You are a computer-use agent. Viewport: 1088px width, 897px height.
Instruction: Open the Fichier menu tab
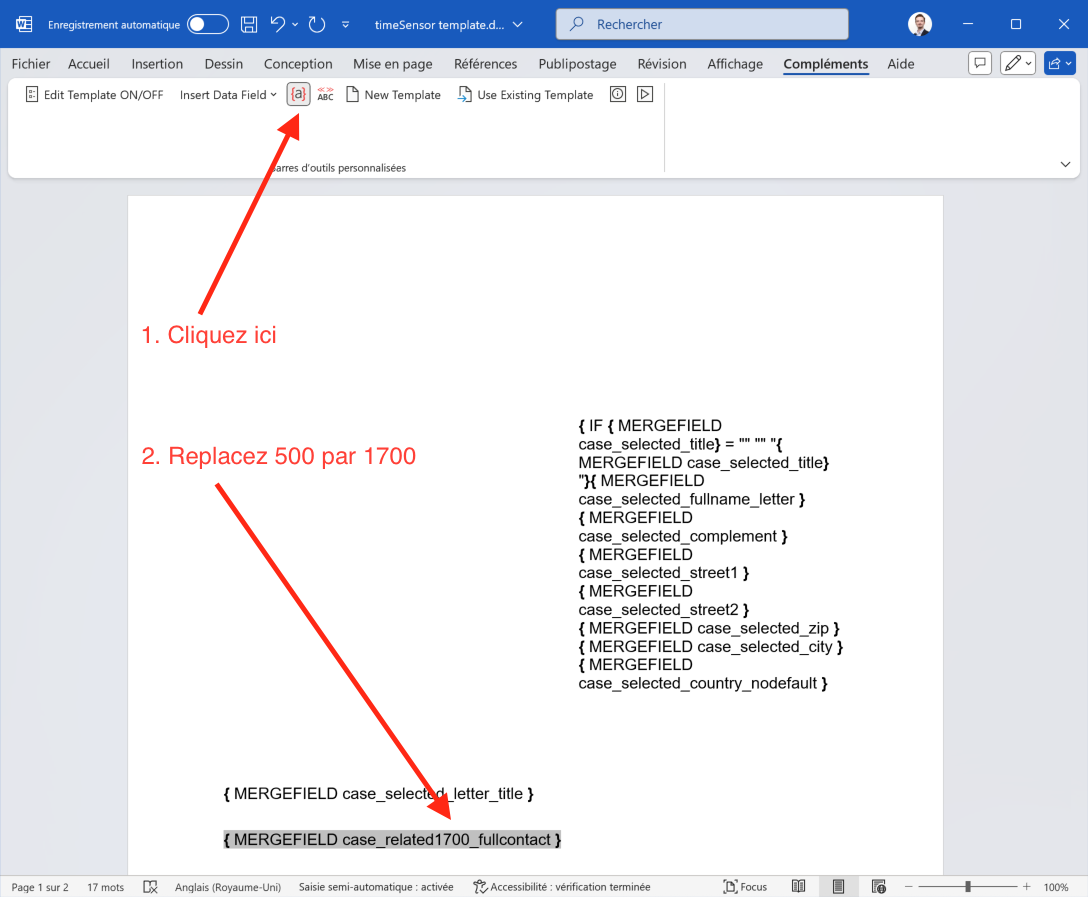coord(31,64)
